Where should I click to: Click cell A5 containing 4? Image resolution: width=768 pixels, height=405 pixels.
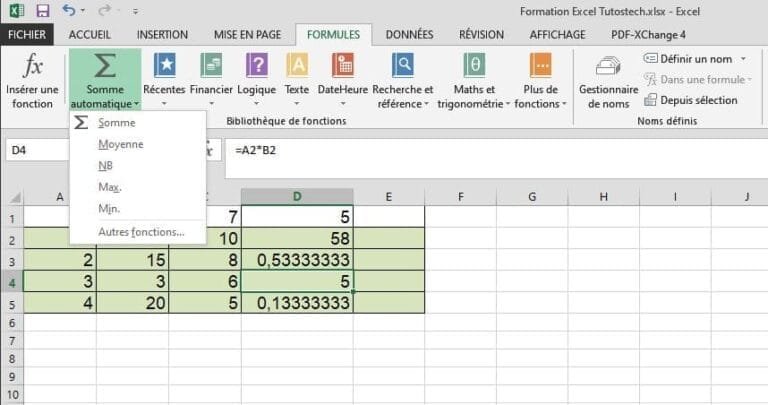60,303
